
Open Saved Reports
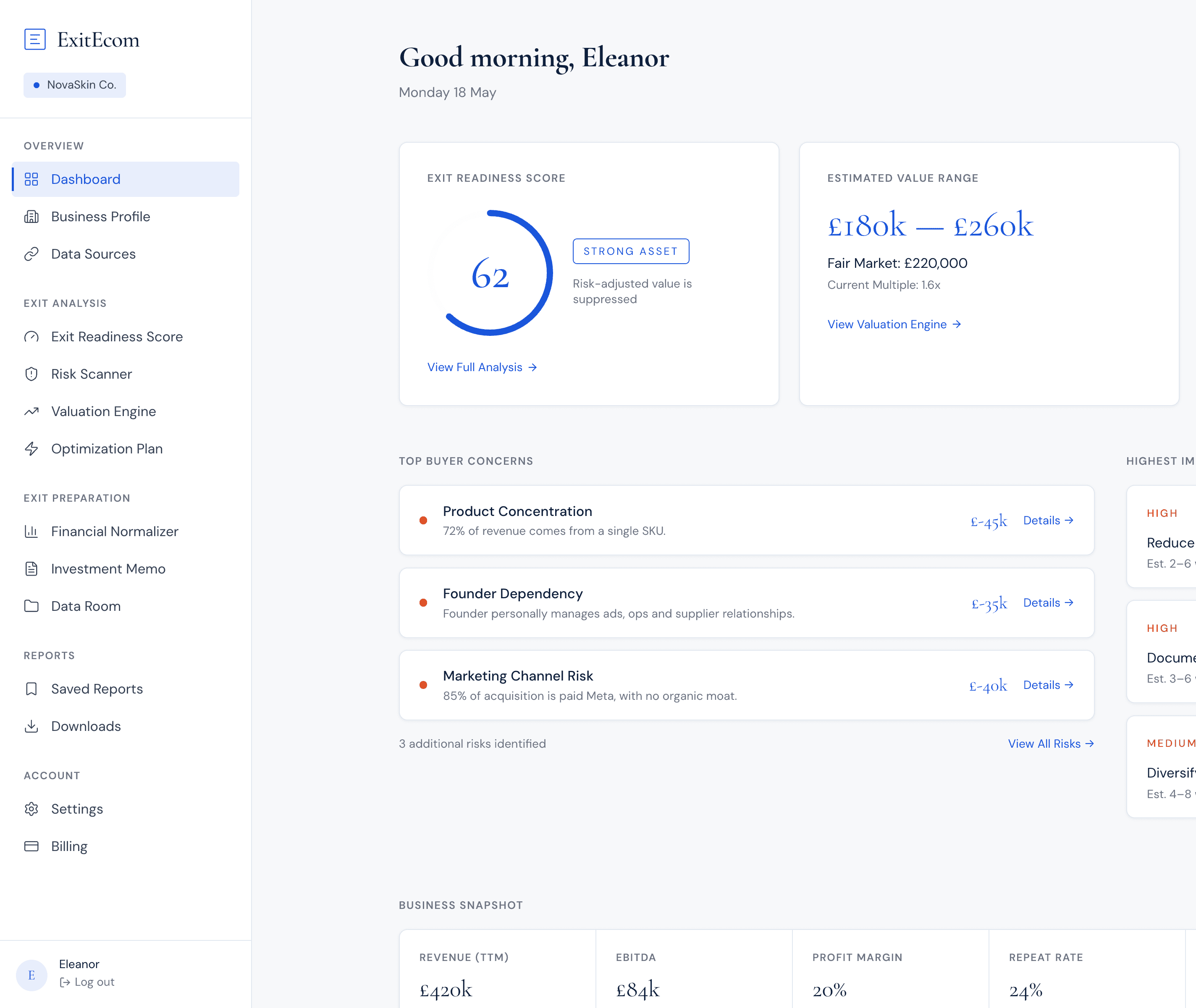pyautogui.click(x=126, y=689)
